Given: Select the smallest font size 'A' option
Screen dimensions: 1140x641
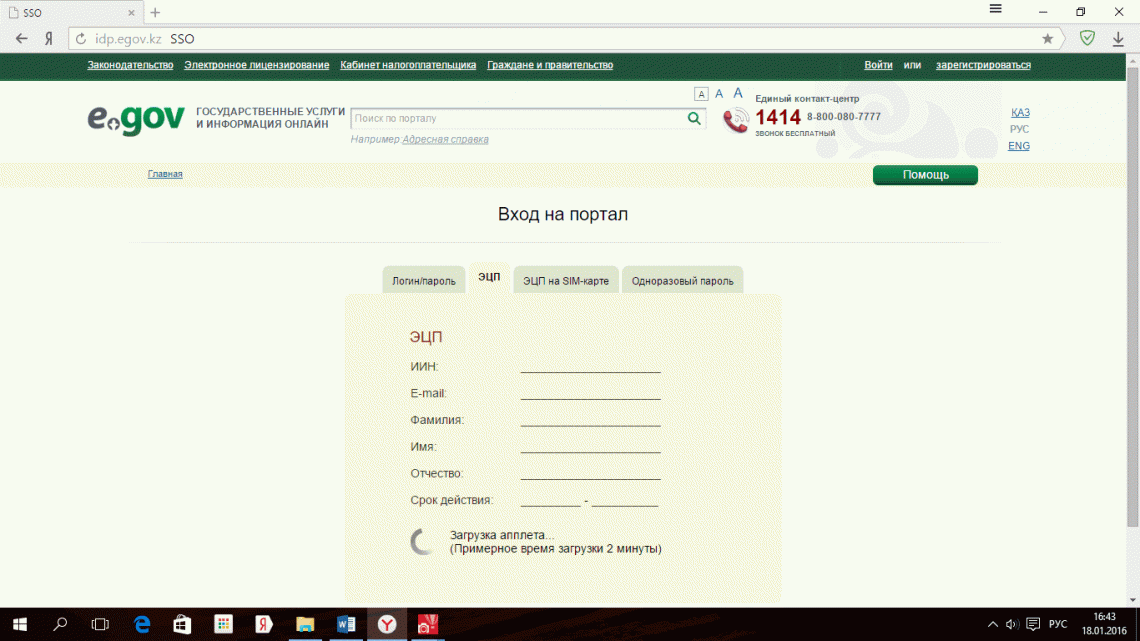Looking at the screenshot, I should point(701,93).
